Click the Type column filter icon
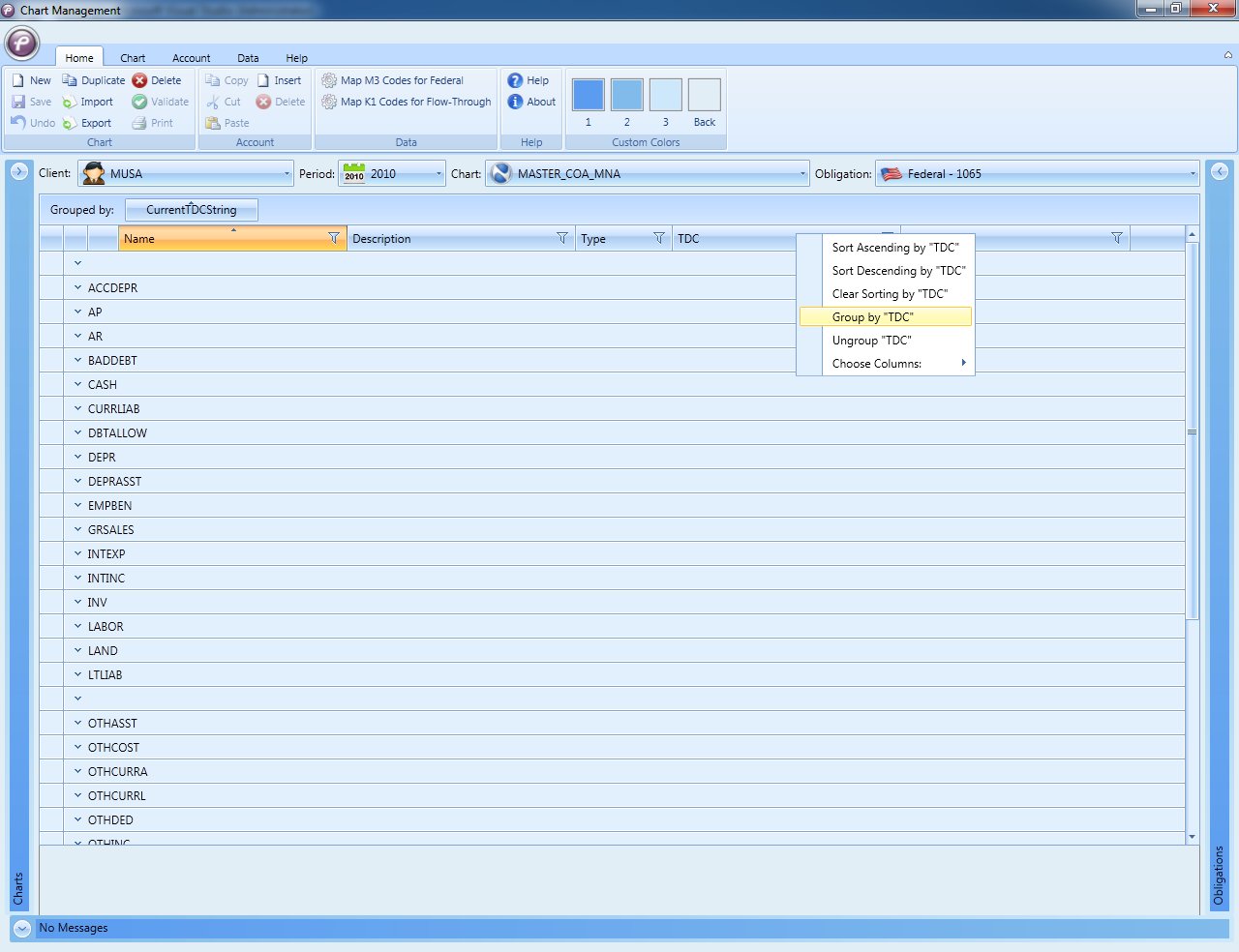 (x=659, y=238)
